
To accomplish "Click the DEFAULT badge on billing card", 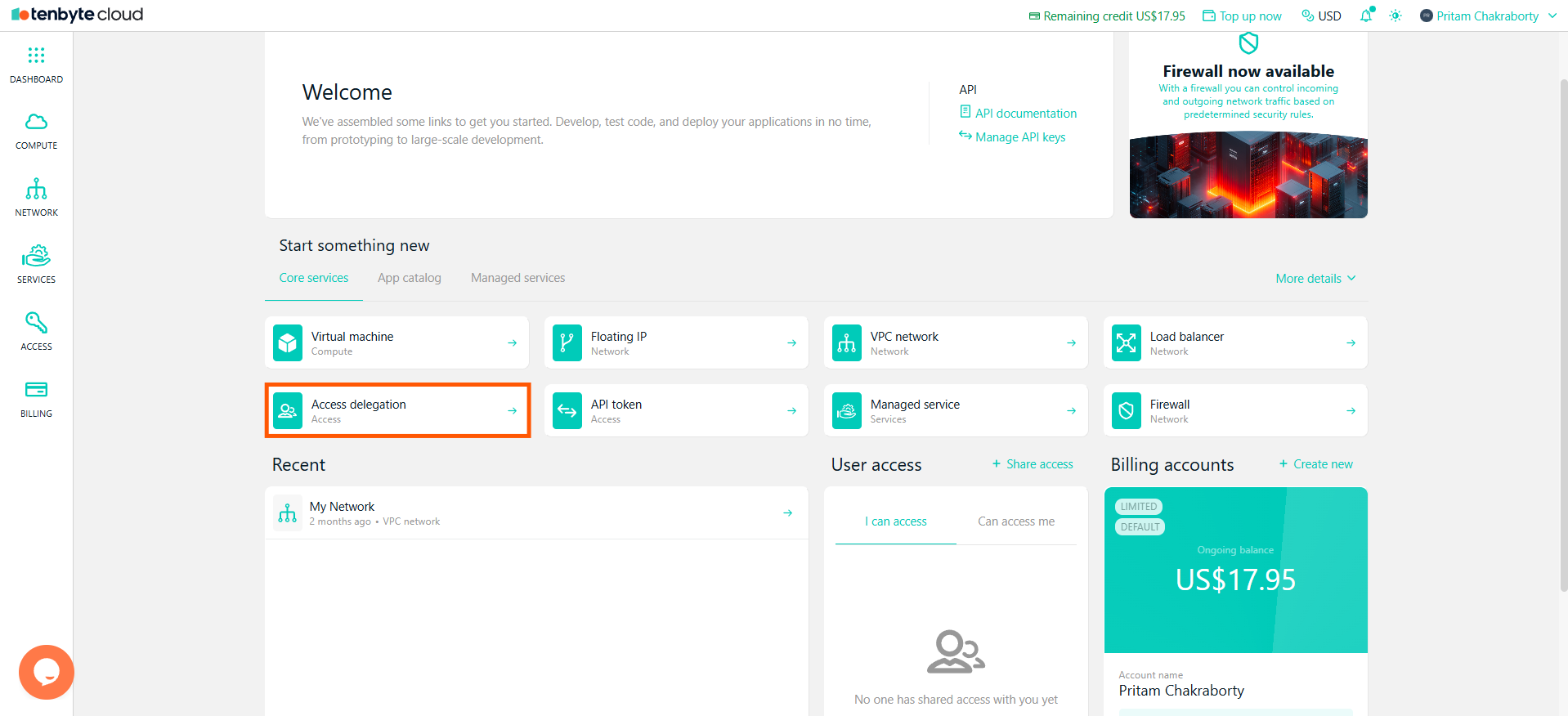I will (x=1140, y=527).
